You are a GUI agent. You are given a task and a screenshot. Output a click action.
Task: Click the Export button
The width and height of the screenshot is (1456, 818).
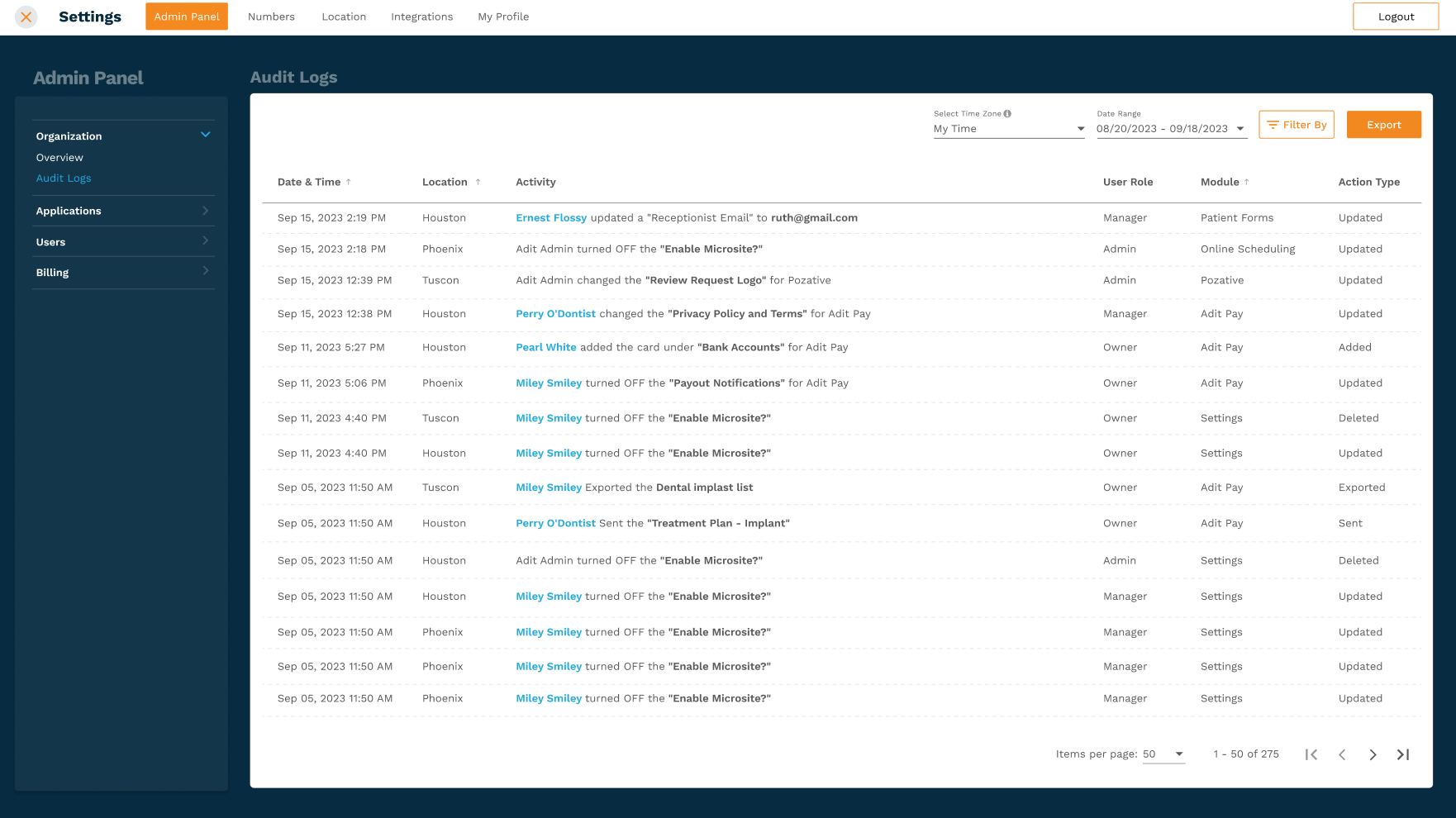tap(1384, 125)
